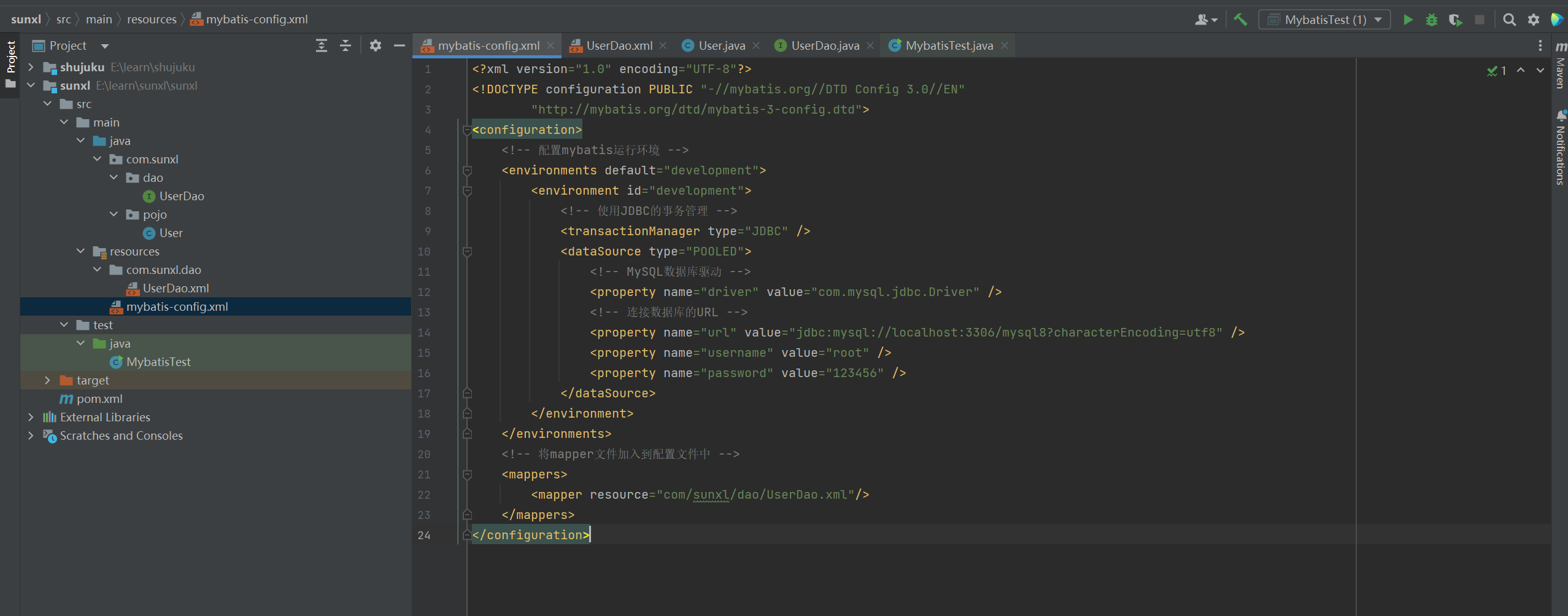Place cursor on the password property line
The image size is (1568, 616).
tap(748, 373)
